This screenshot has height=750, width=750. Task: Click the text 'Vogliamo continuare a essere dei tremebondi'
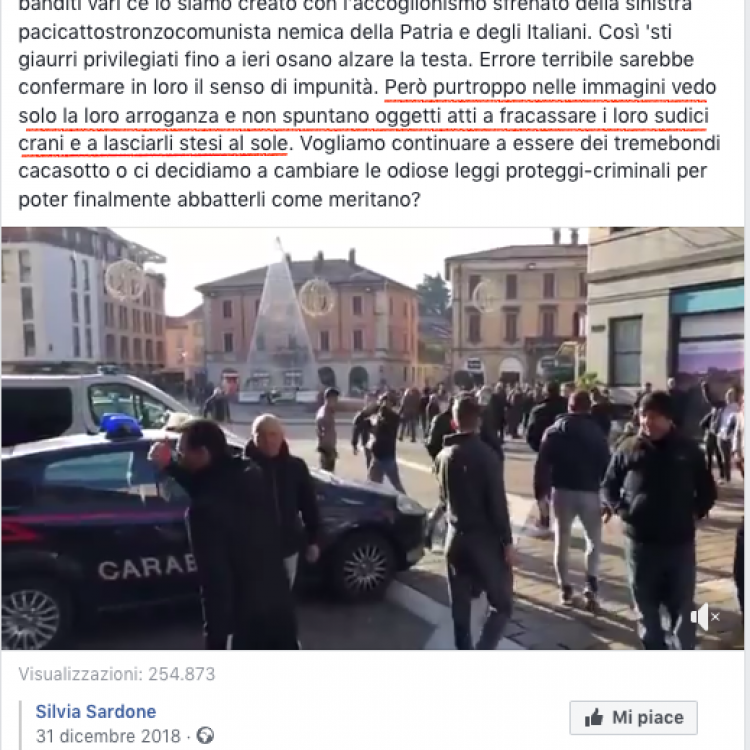(510, 143)
